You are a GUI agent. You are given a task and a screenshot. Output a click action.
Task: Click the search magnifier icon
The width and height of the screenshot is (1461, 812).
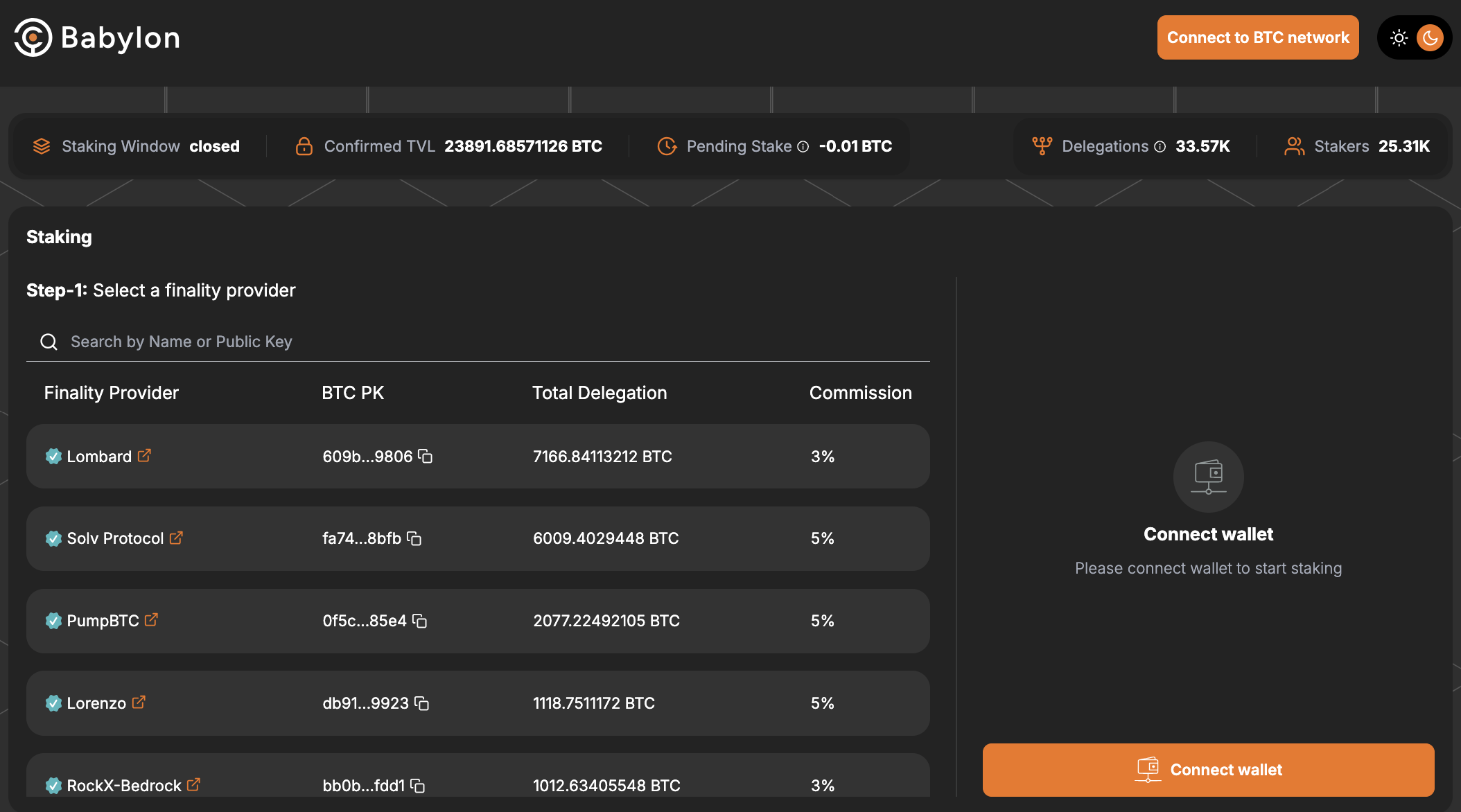[x=49, y=342]
